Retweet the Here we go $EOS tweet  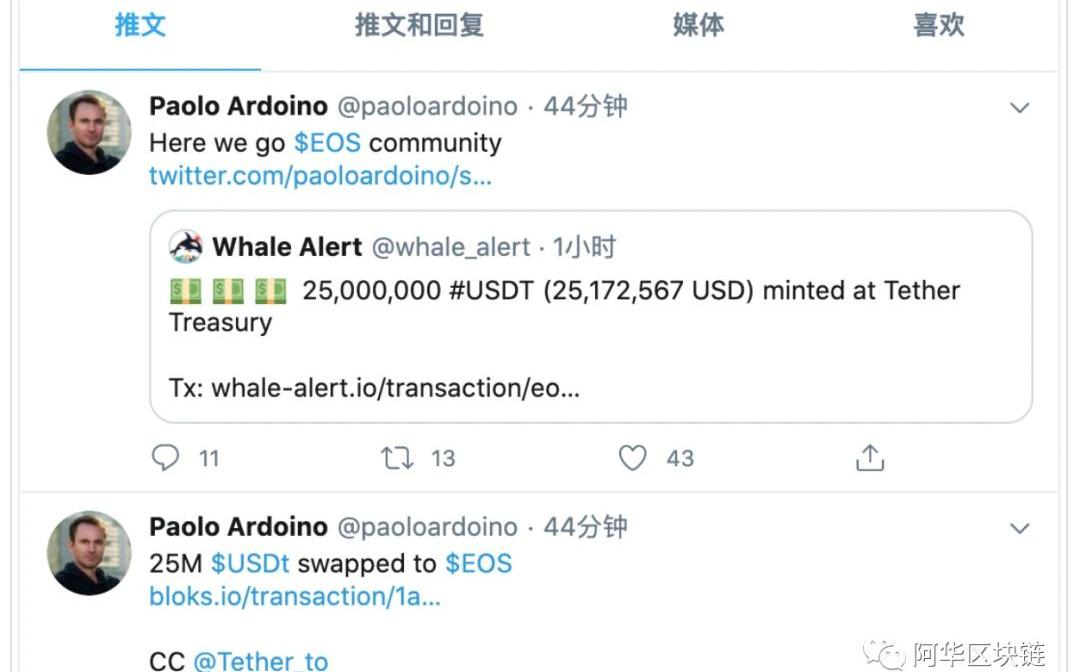click(x=397, y=458)
